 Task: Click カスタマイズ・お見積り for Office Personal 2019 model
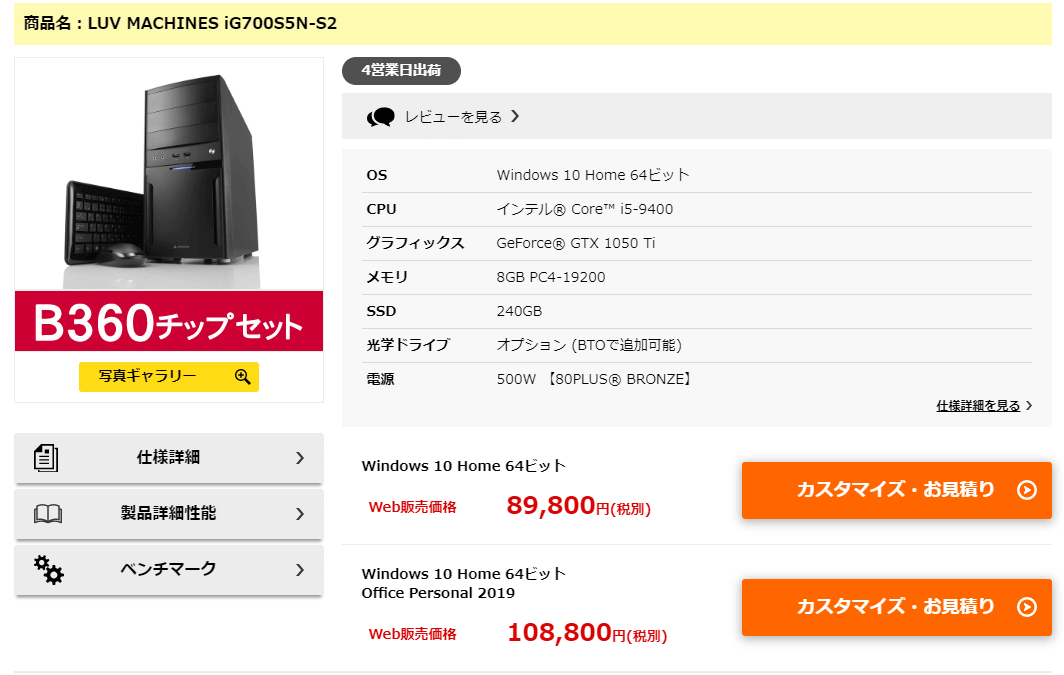click(x=895, y=607)
